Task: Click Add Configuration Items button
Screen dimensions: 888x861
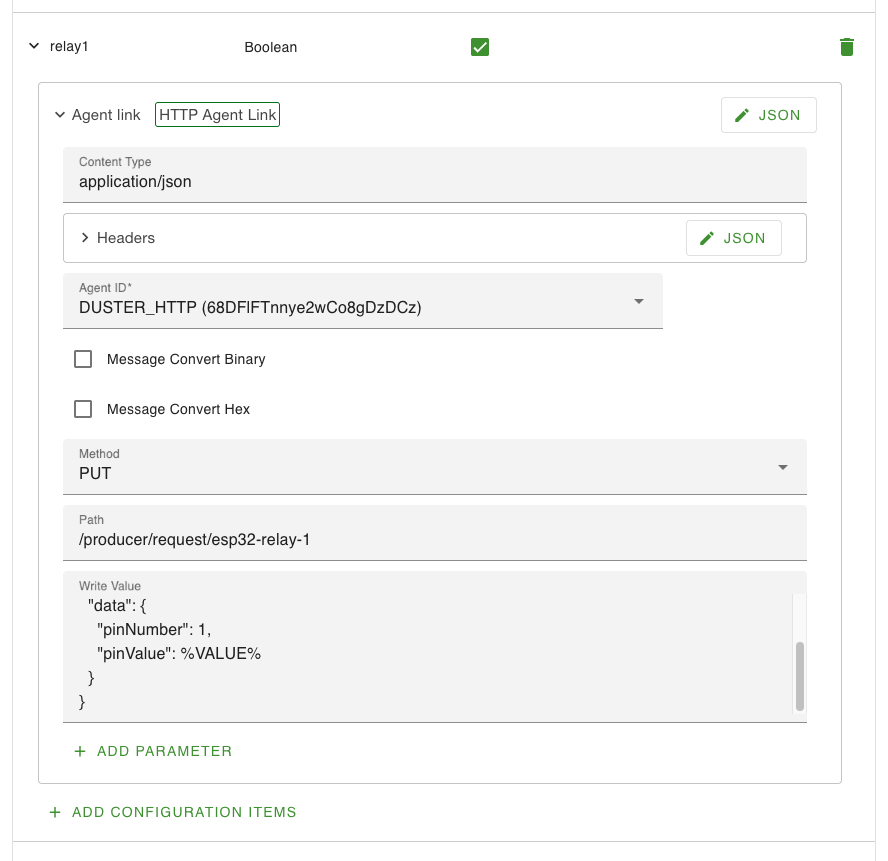Action: pos(184,812)
